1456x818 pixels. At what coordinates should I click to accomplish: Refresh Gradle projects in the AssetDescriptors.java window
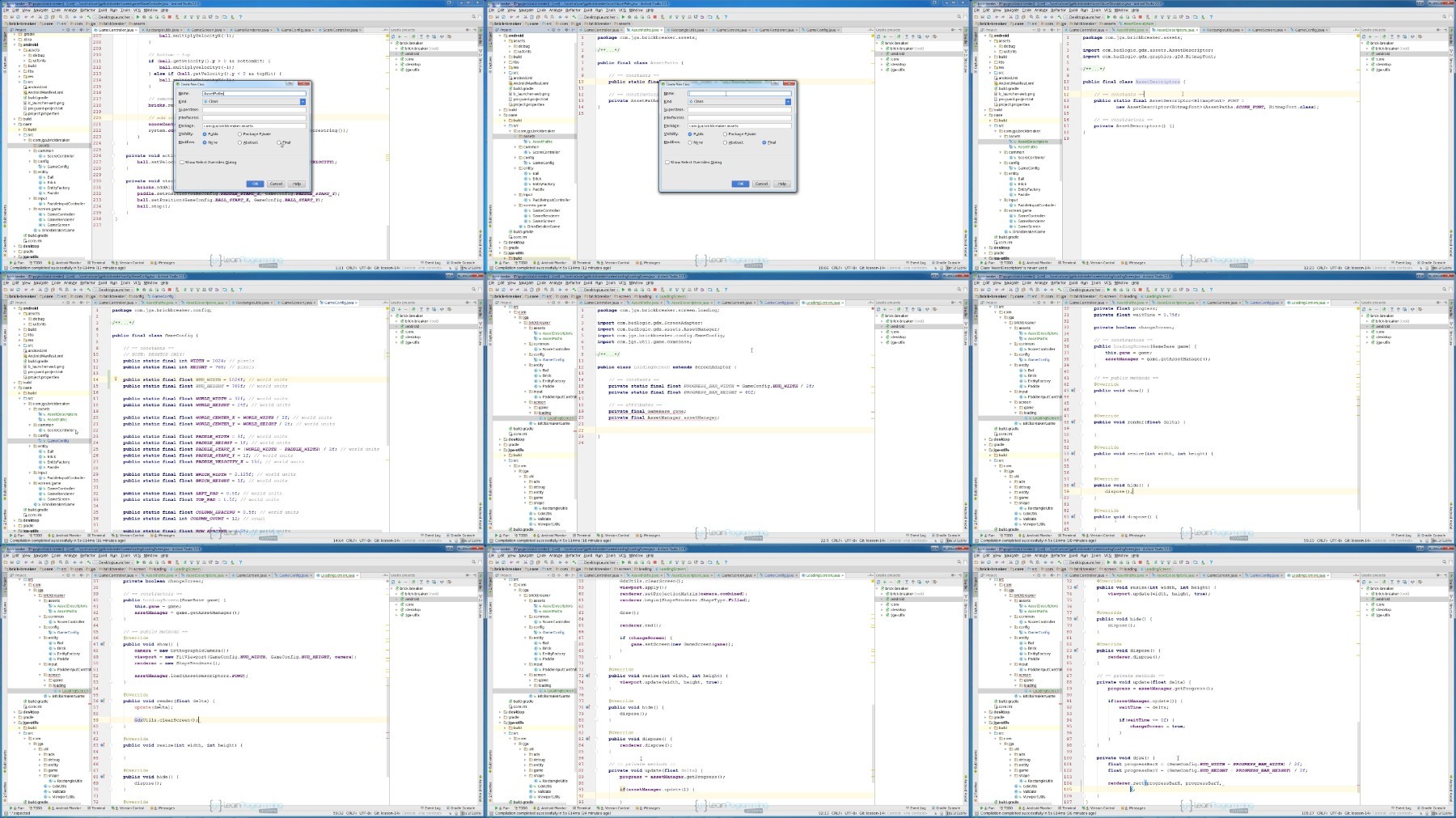pos(1365,36)
